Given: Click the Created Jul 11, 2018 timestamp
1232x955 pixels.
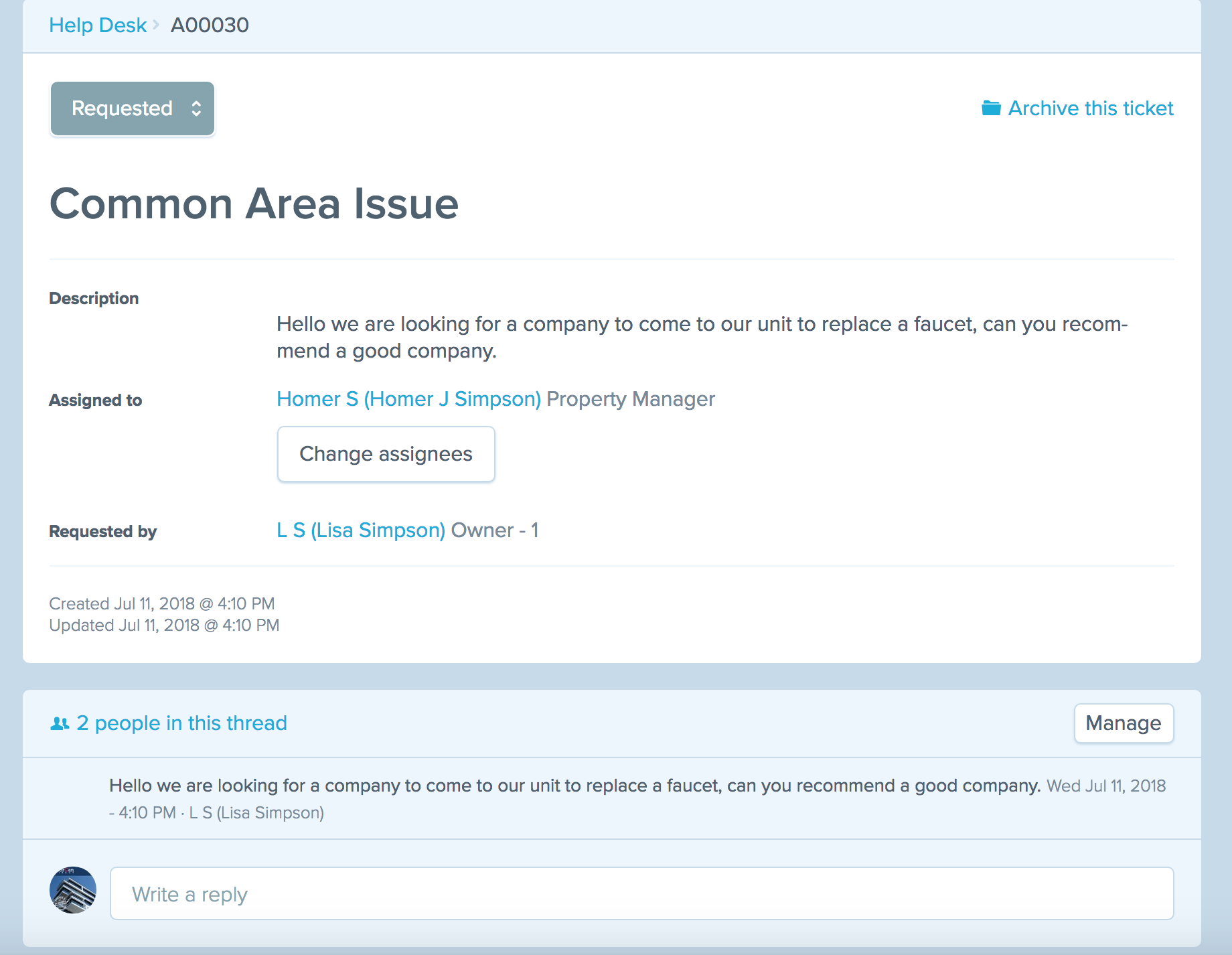Looking at the screenshot, I should pos(162,603).
